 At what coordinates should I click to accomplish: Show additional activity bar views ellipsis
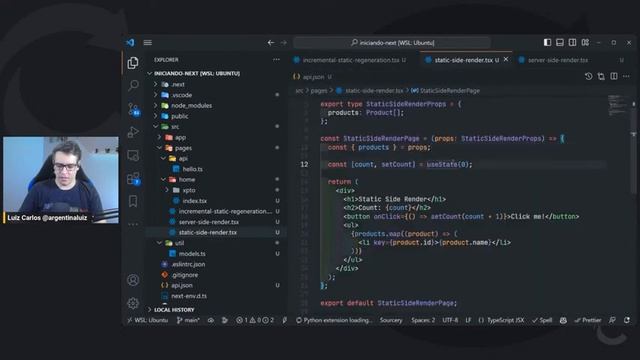tap(133, 224)
